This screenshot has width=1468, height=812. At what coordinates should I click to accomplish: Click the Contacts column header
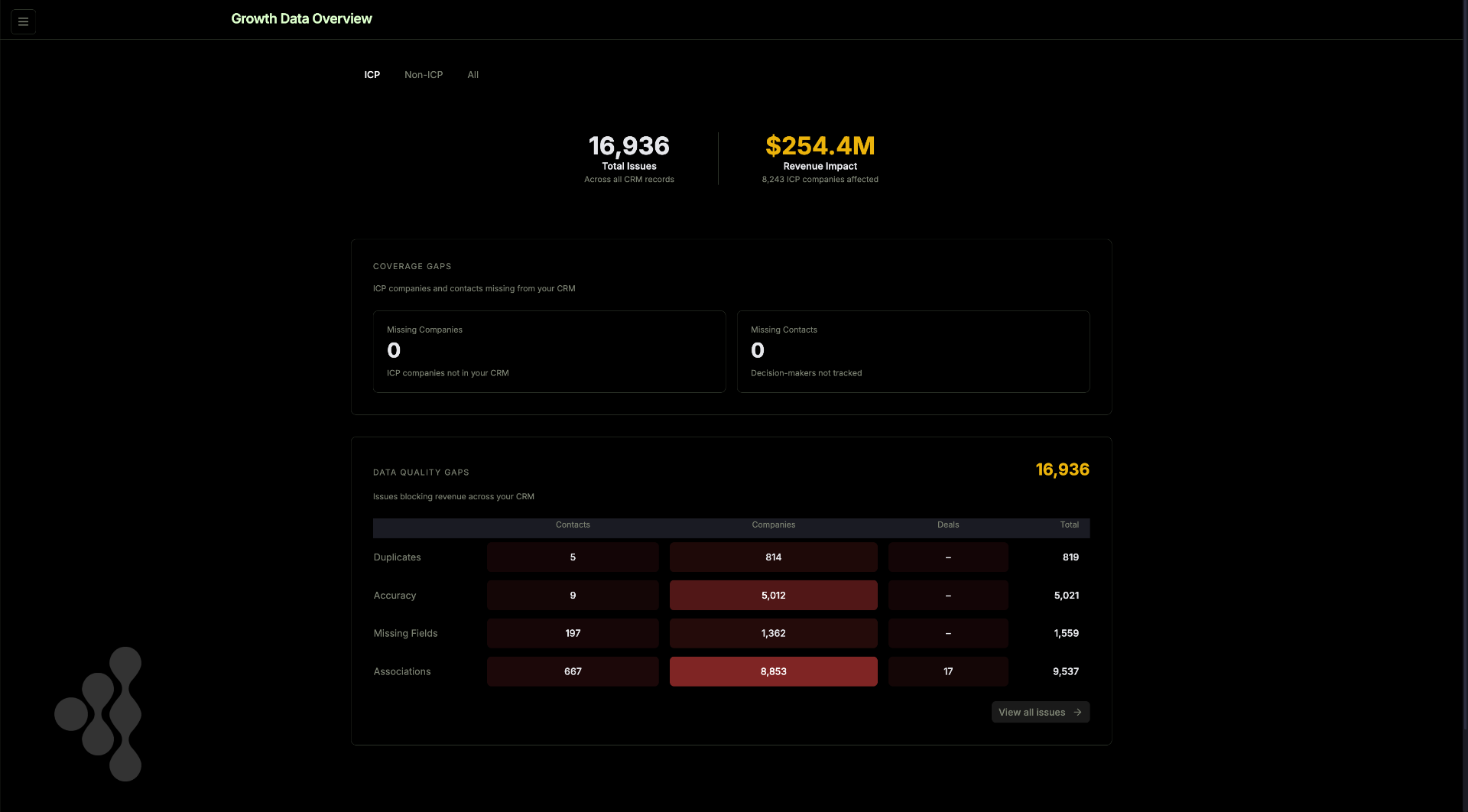[573, 525]
